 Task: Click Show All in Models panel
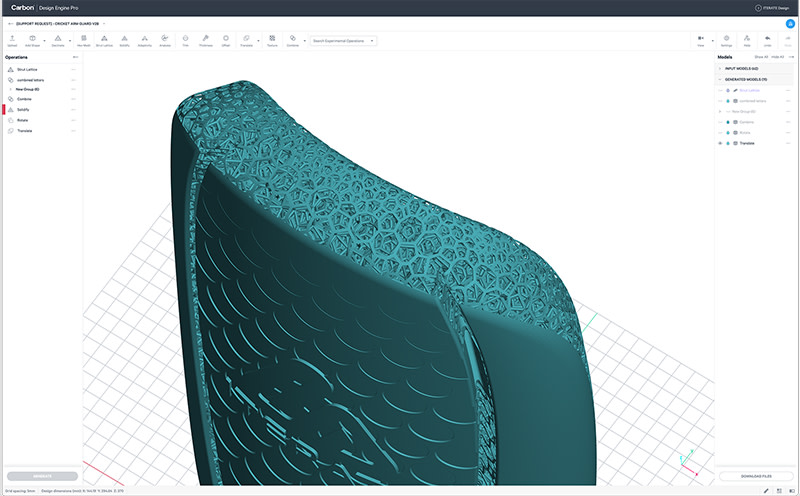(761, 57)
